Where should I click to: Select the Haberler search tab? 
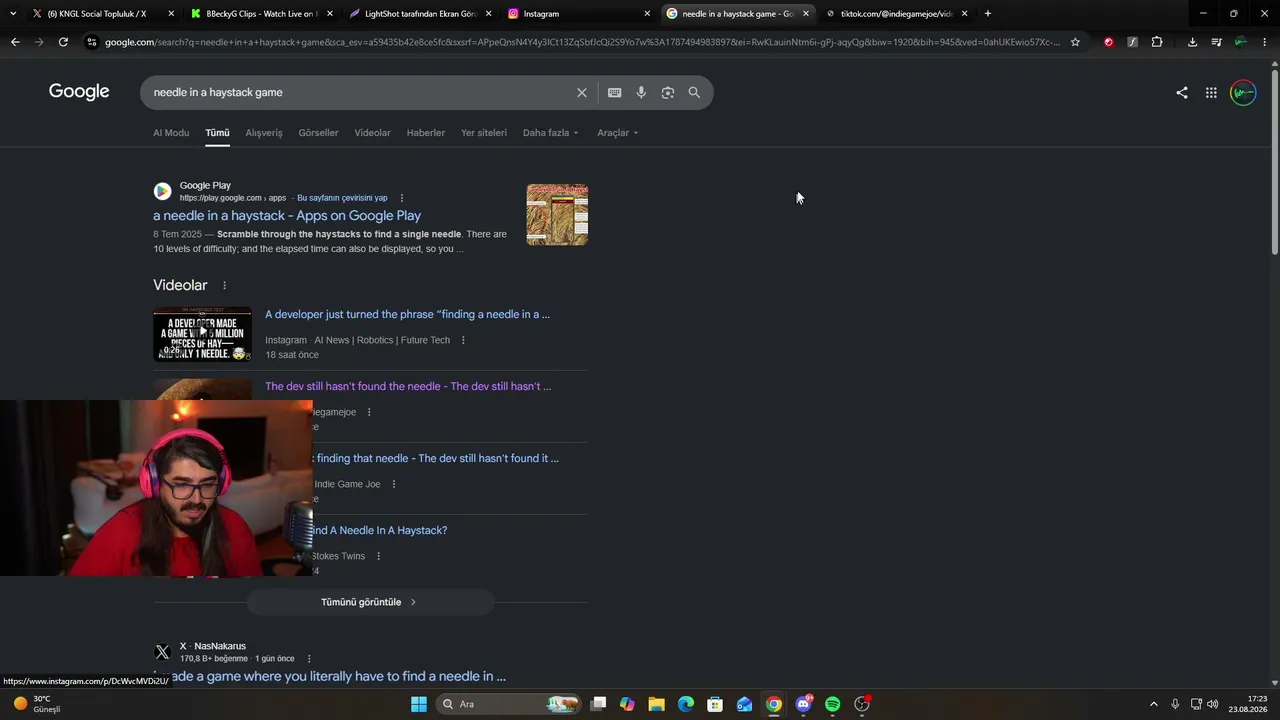click(426, 133)
